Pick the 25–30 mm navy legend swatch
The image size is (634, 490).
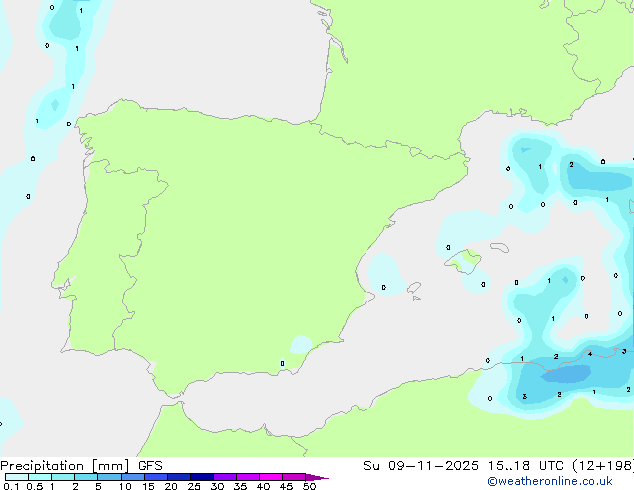(x=201, y=477)
